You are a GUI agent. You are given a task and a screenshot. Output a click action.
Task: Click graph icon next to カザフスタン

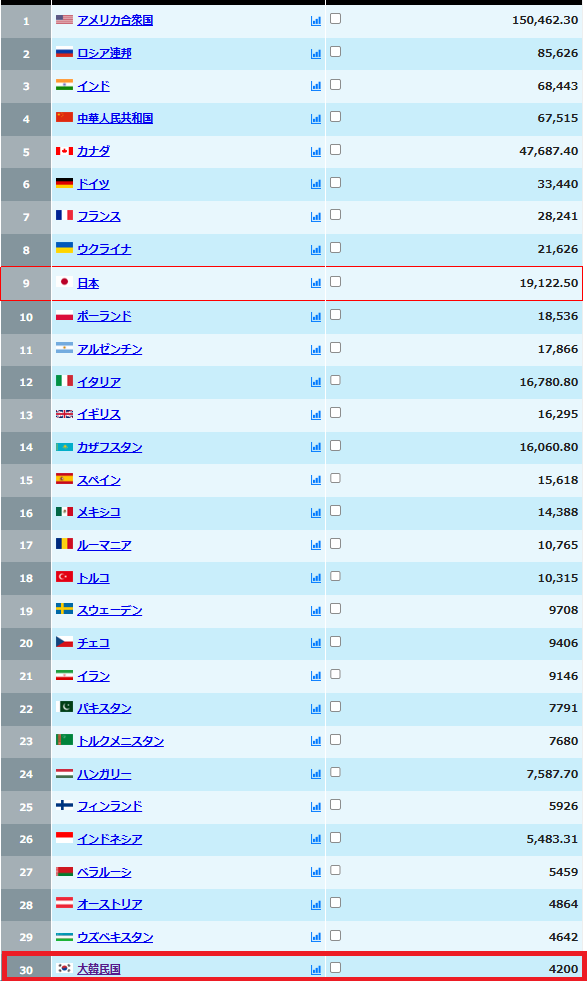click(x=315, y=447)
